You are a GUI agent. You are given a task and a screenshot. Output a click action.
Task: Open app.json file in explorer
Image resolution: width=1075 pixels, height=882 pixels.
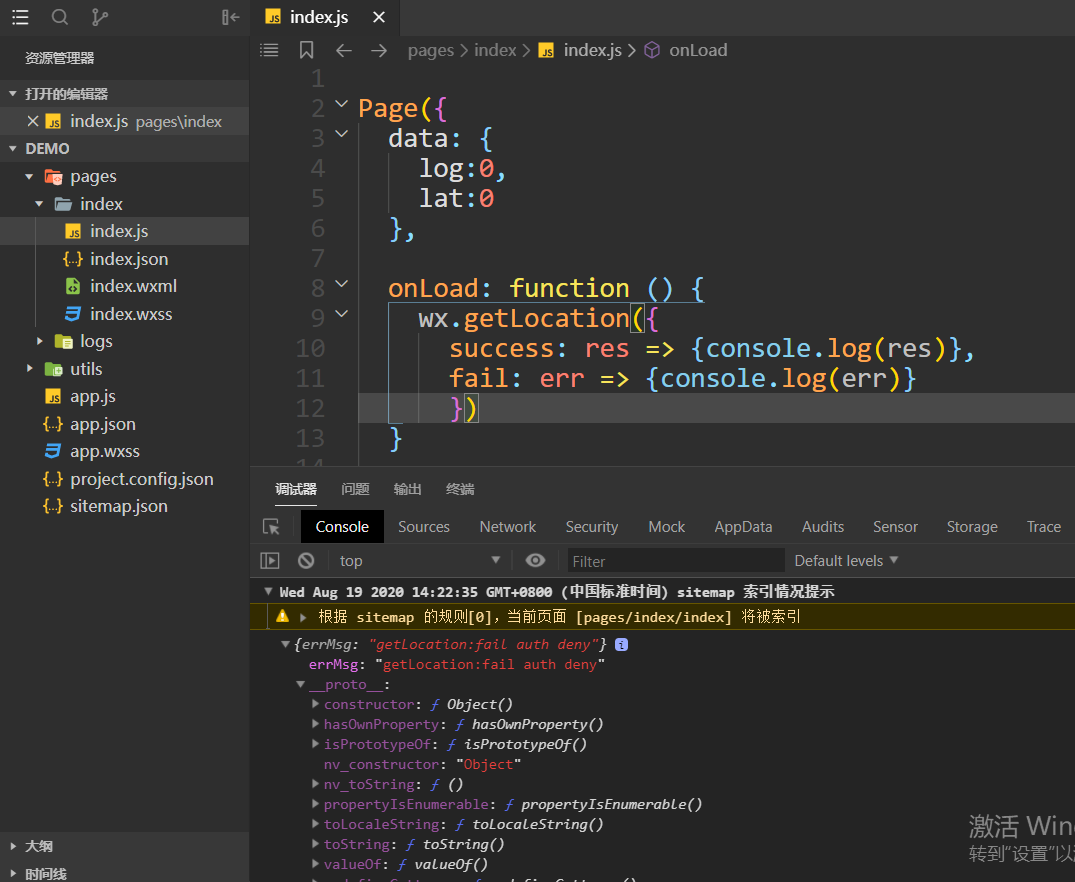102,424
